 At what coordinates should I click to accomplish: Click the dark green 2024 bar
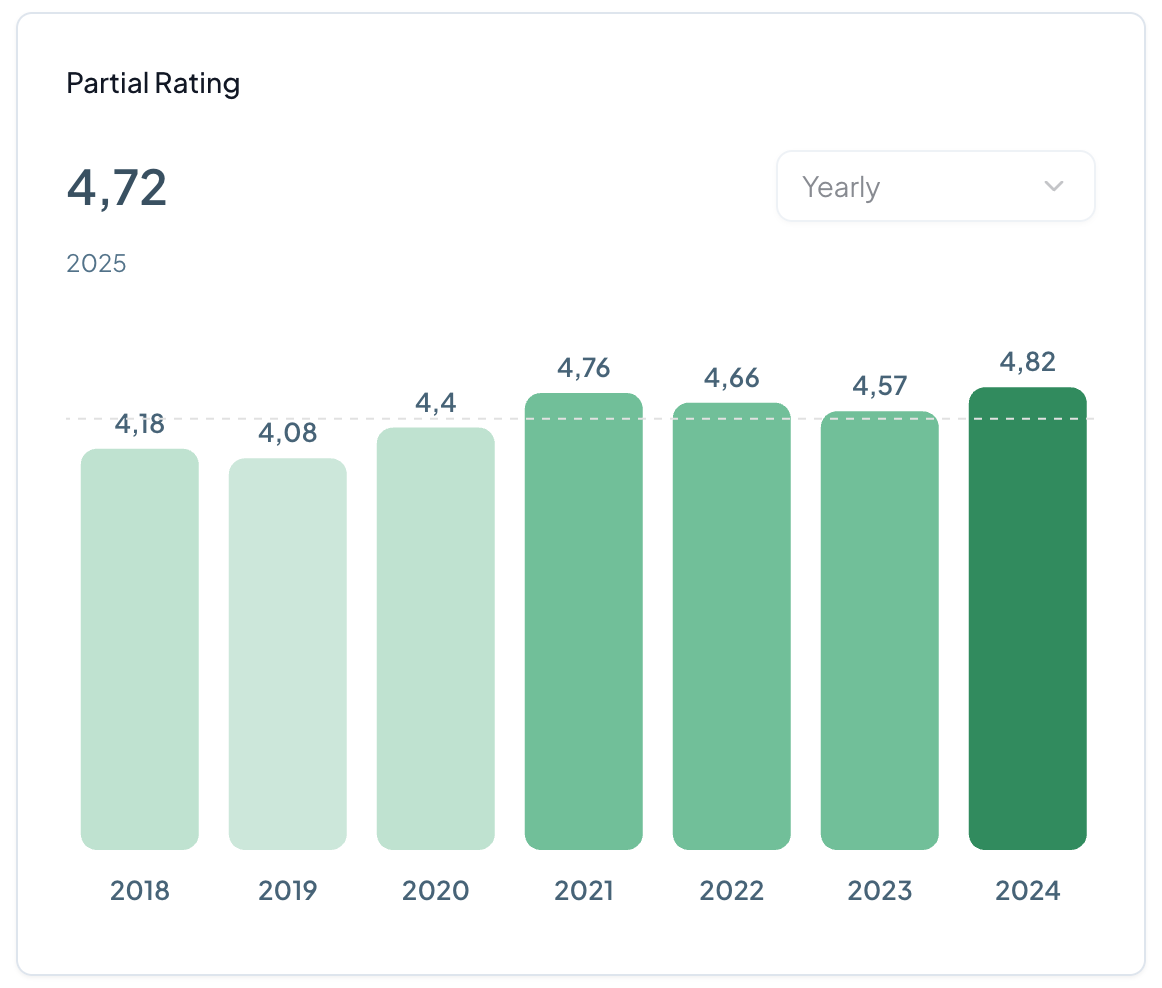(x=1028, y=619)
